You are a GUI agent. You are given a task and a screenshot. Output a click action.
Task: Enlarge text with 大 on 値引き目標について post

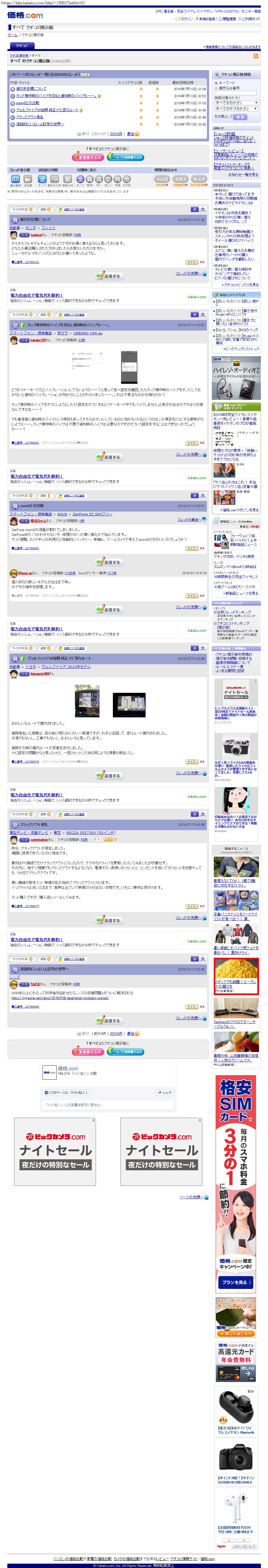tap(203, 209)
